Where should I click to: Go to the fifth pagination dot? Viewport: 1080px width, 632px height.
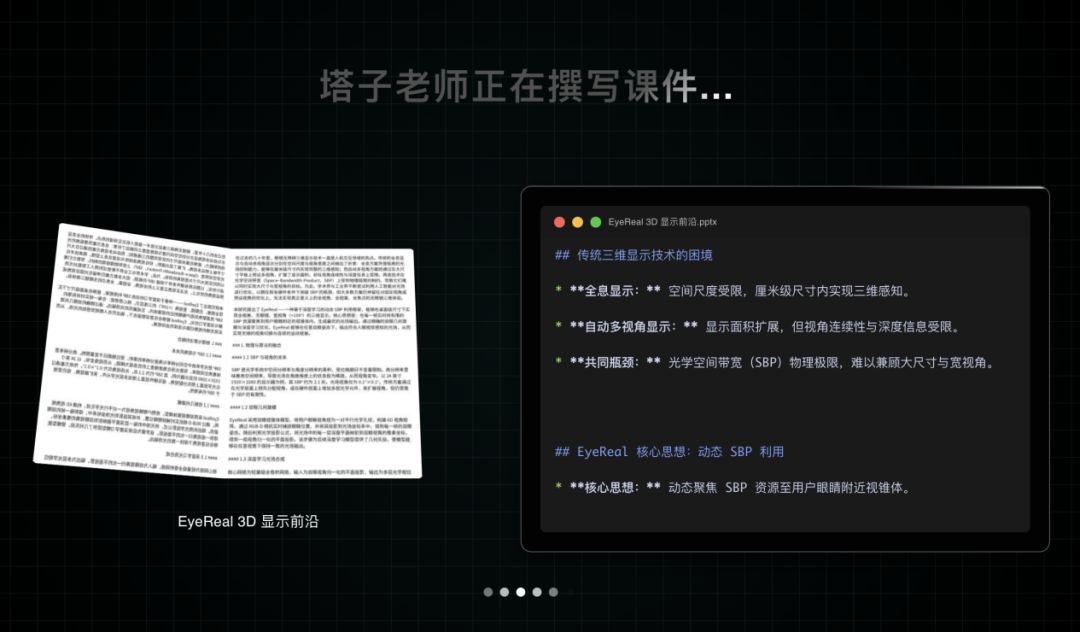[553, 592]
